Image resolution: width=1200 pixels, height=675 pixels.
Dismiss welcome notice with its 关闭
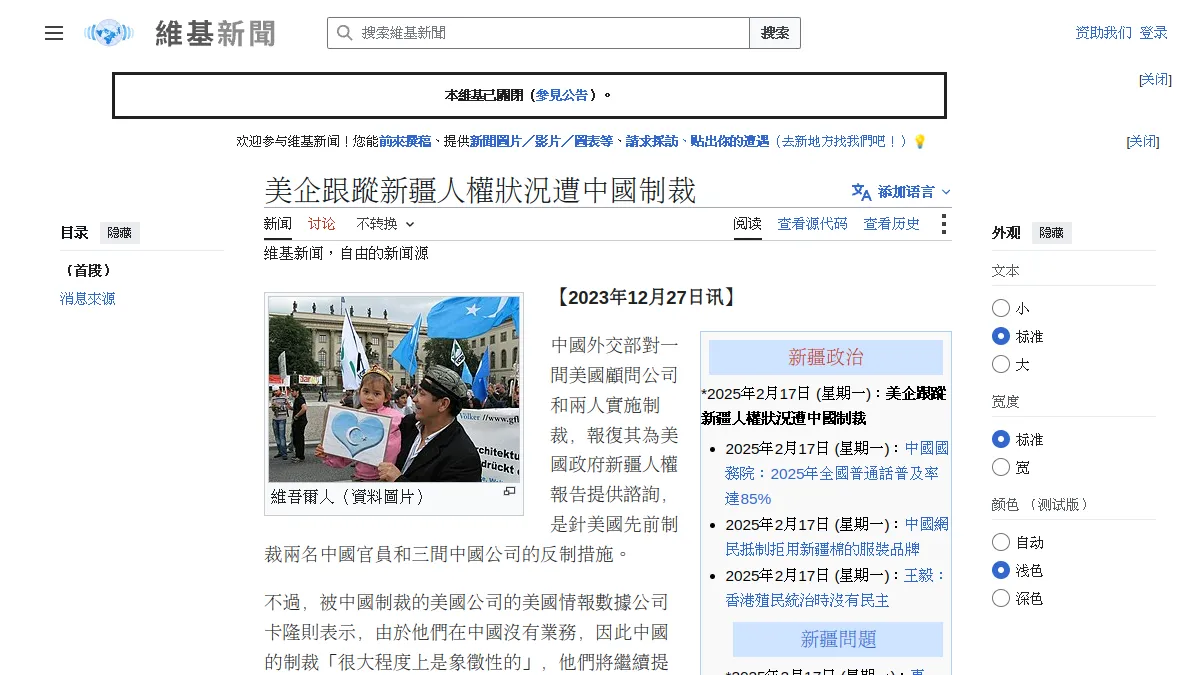point(1143,142)
